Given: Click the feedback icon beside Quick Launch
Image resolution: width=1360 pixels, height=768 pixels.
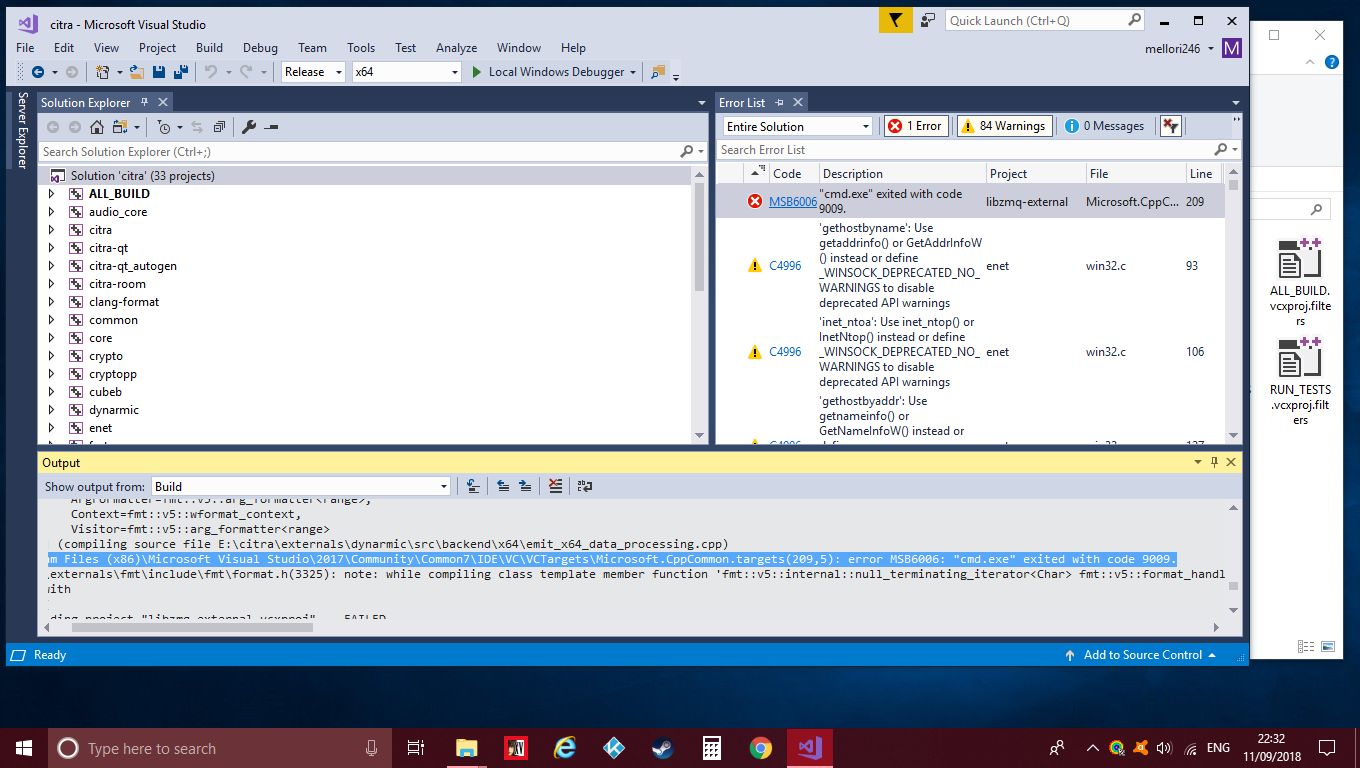Looking at the screenshot, I should [x=929, y=20].
